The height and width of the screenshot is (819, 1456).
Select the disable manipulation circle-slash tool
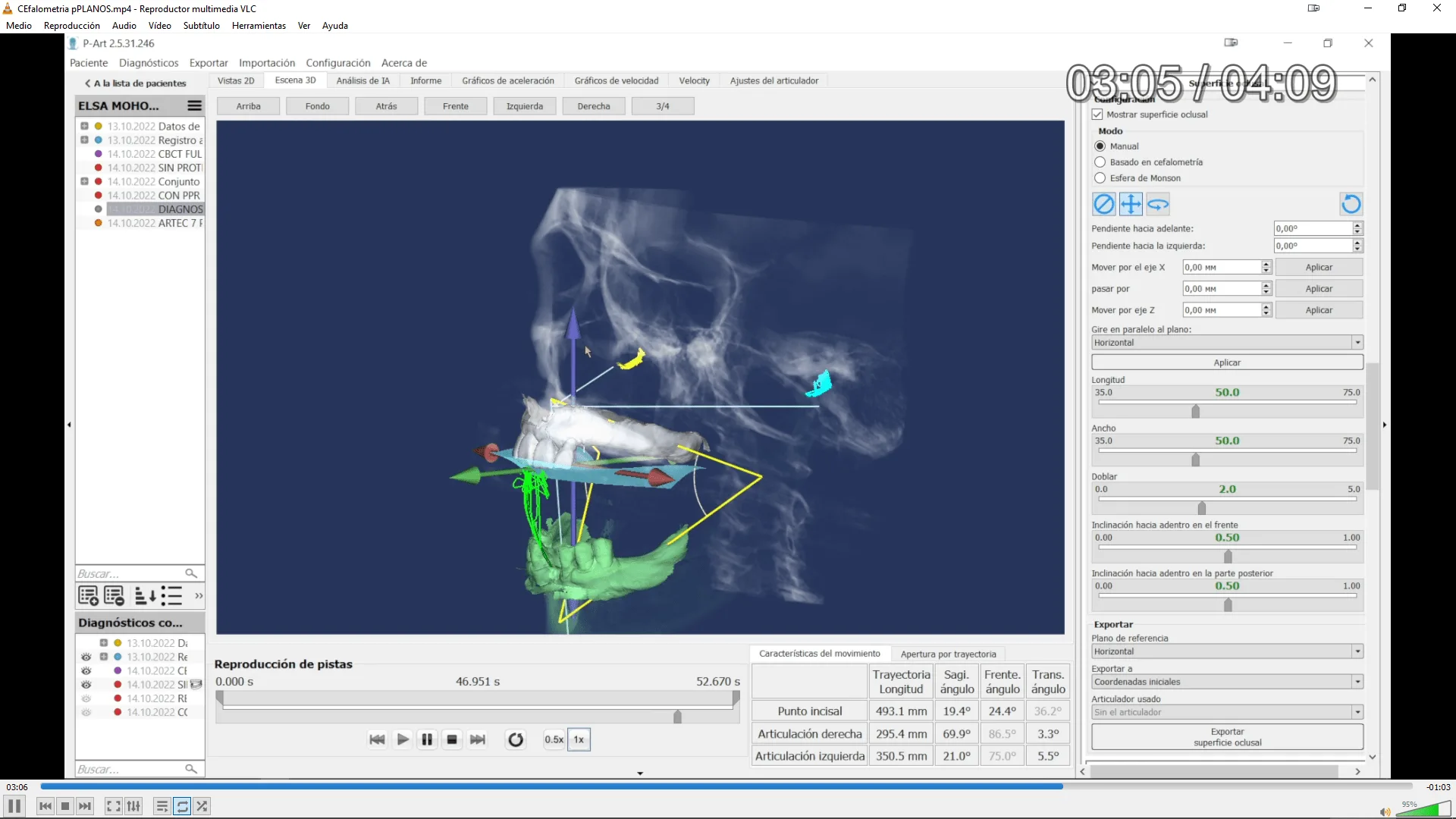(x=1103, y=204)
